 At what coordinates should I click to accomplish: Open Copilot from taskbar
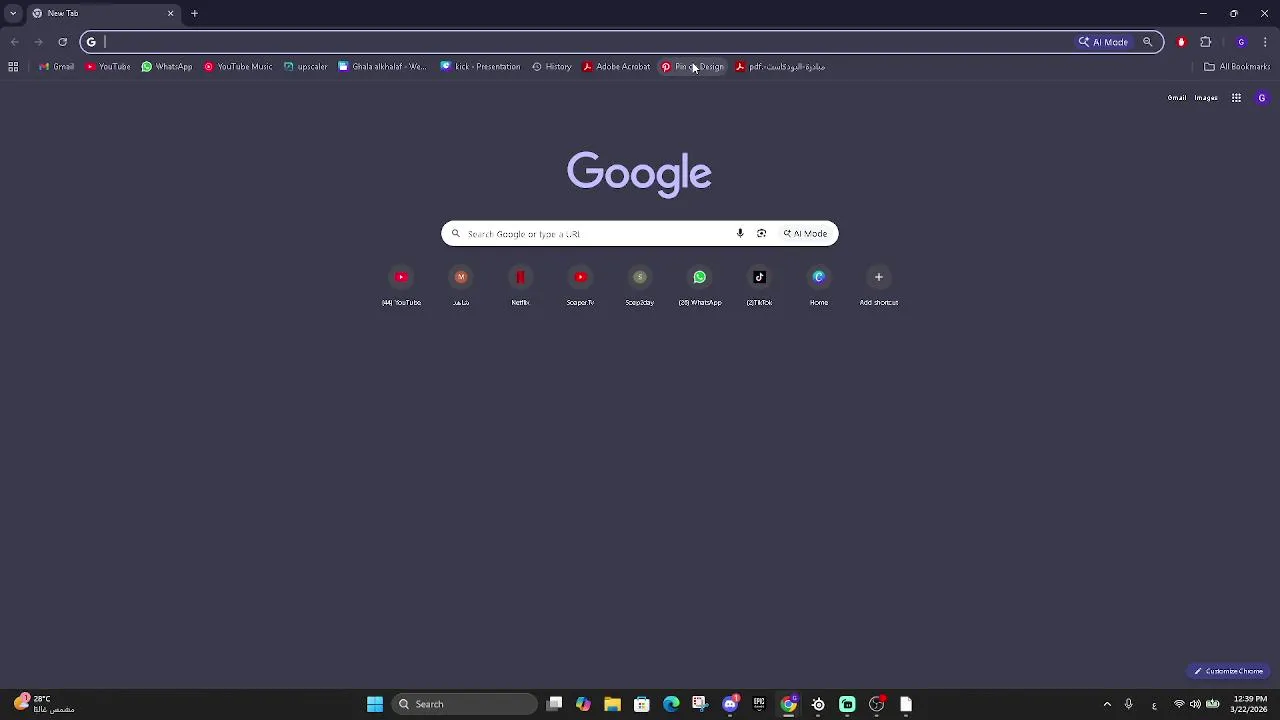click(583, 704)
